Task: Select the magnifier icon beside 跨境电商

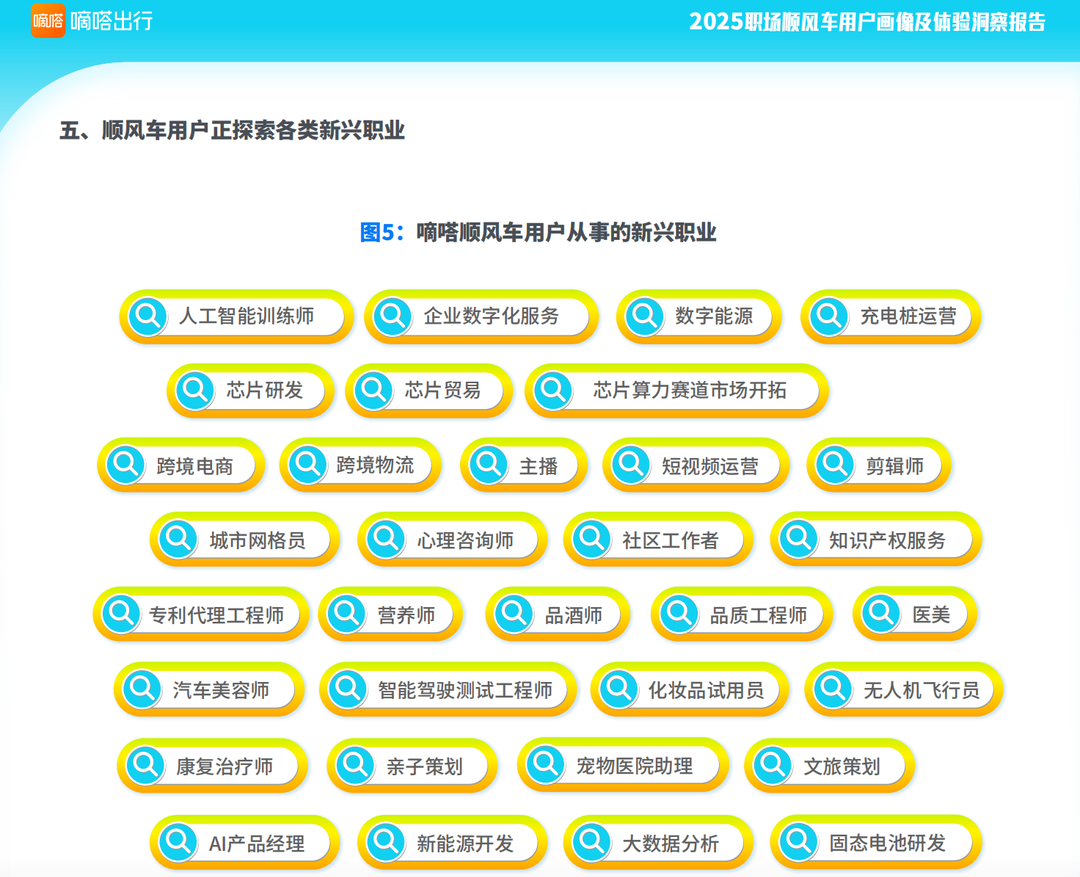Action: click(126, 465)
